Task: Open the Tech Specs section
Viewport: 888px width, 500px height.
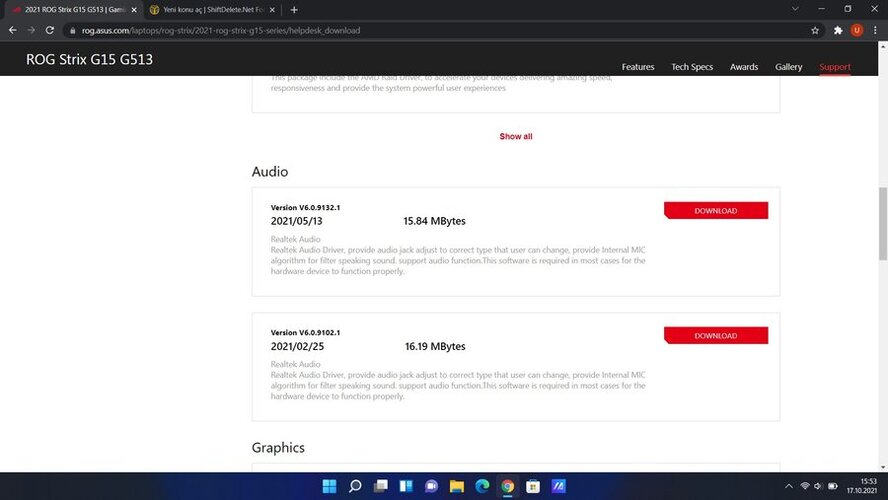Action: click(x=692, y=67)
